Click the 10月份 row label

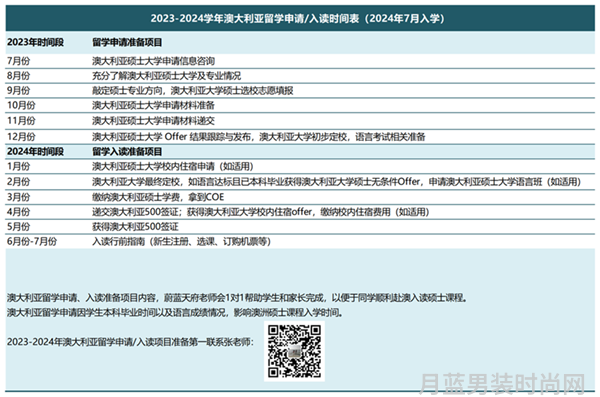[21, 105]
